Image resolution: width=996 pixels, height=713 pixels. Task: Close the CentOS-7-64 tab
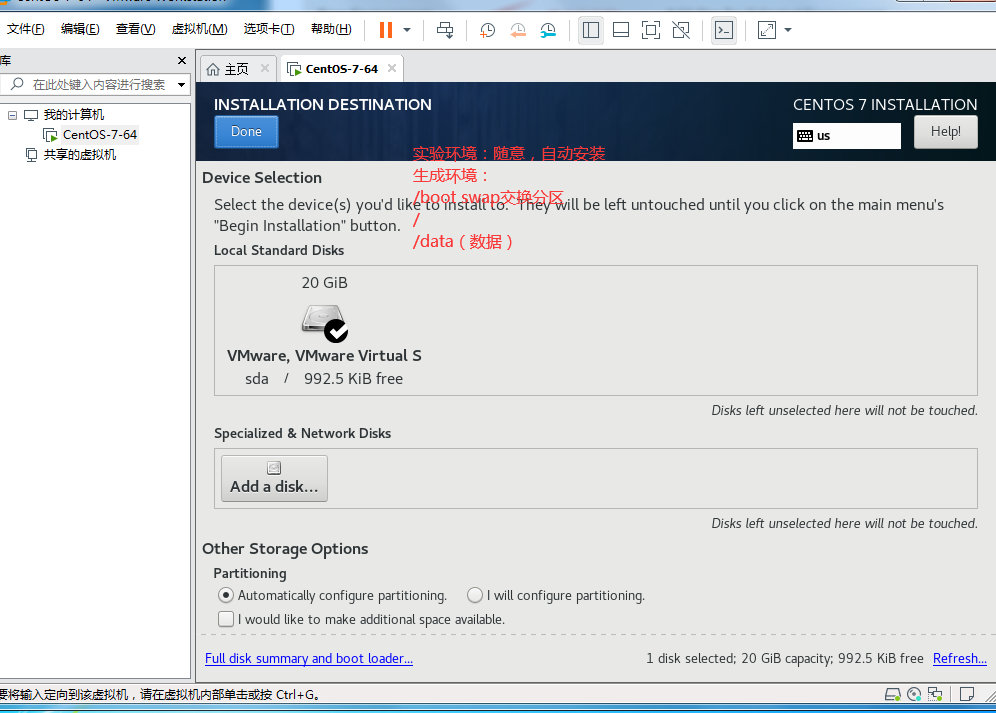point(392,68)
